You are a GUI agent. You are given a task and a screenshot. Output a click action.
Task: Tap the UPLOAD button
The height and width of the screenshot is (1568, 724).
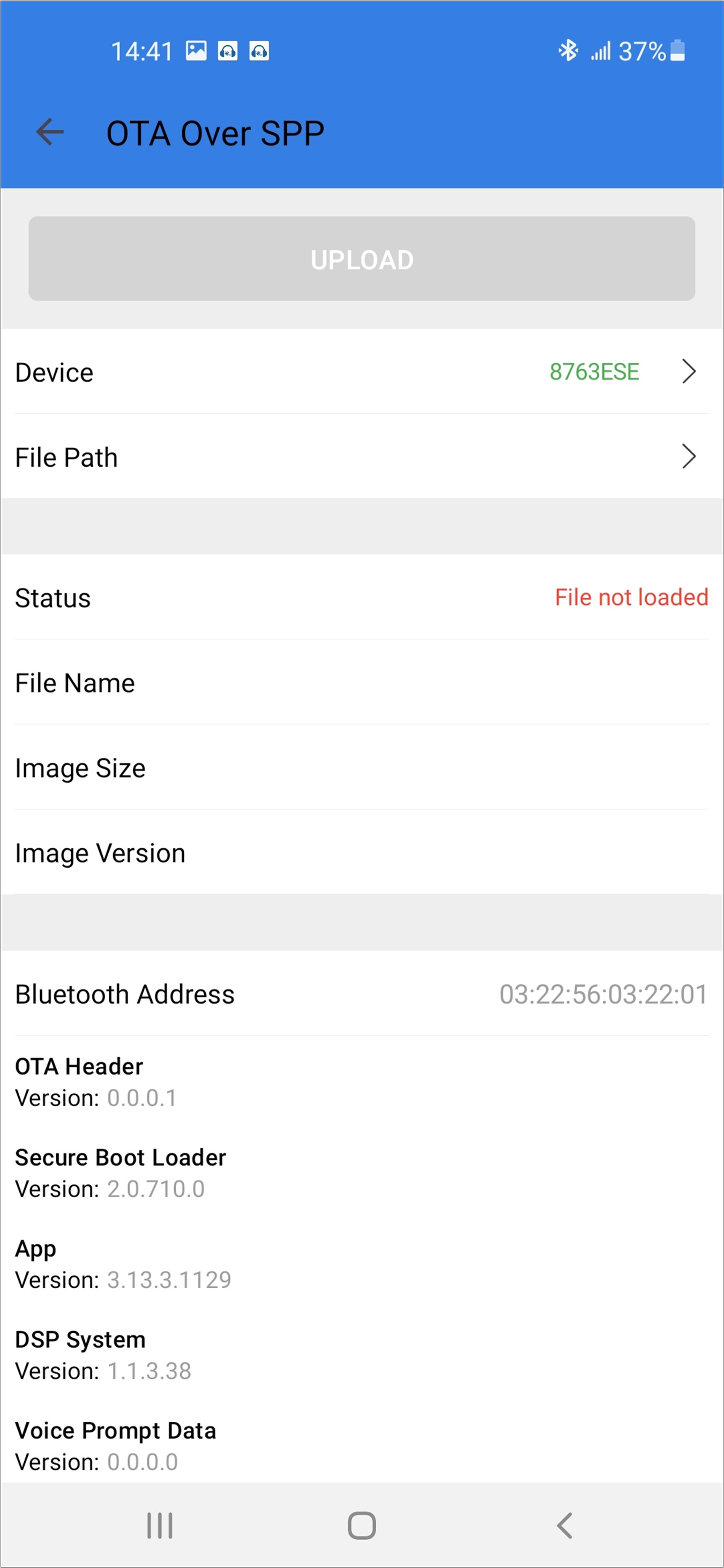[x=362, y=259]
